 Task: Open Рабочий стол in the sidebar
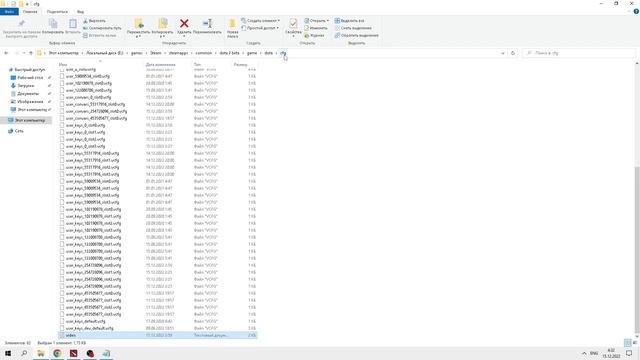(30, 78)
